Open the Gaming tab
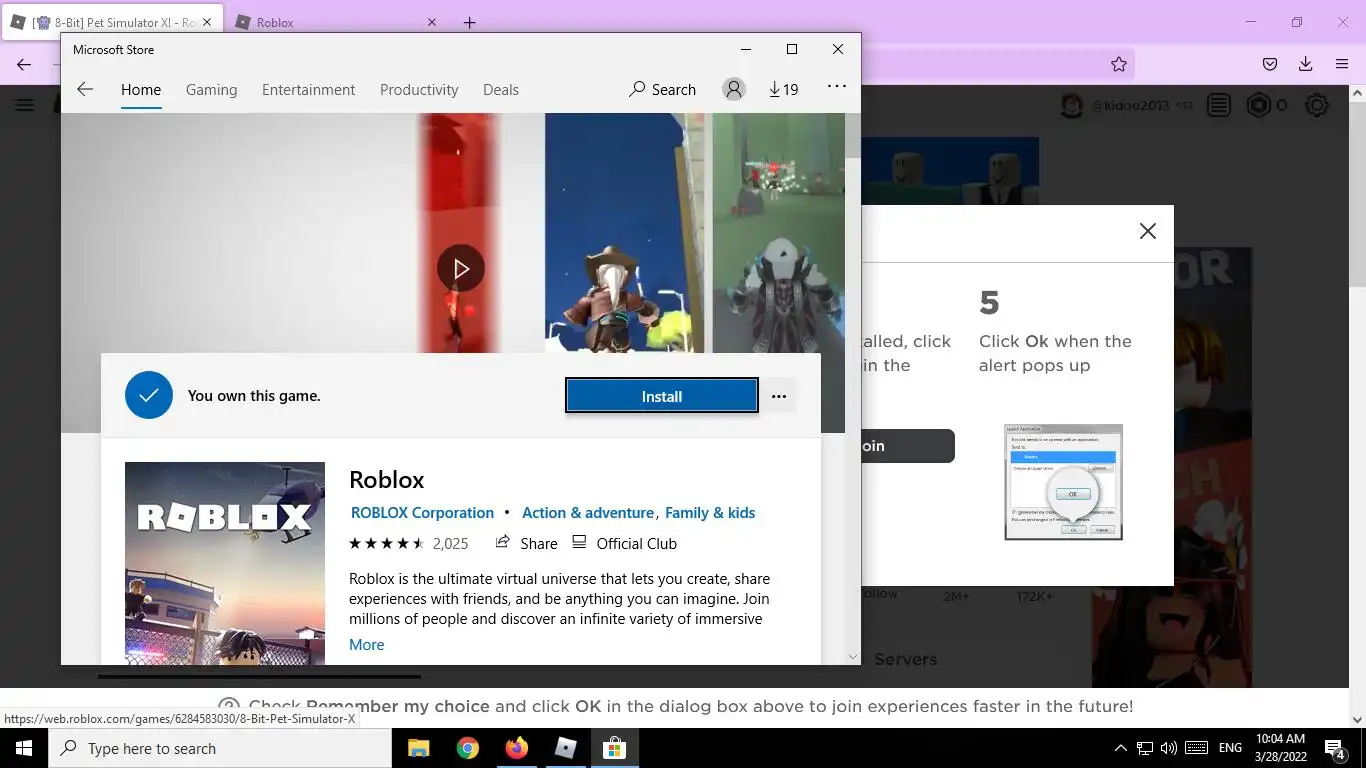The width and height of the screenshot is (1366, 768). click(x=211, y=89)
